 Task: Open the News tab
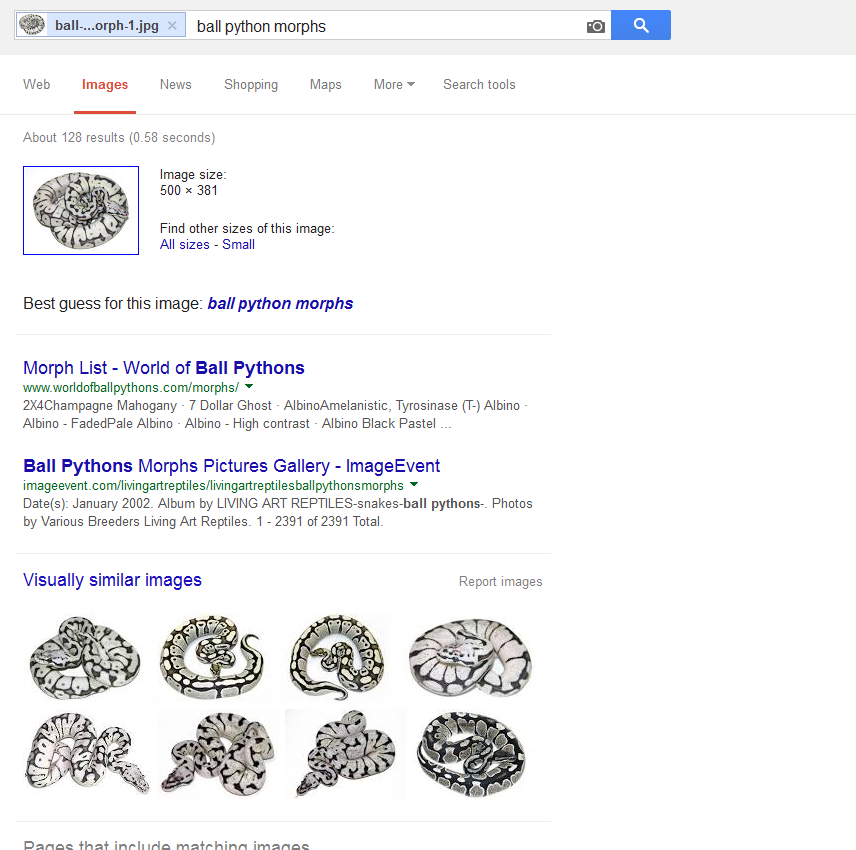tap(176, 85)
